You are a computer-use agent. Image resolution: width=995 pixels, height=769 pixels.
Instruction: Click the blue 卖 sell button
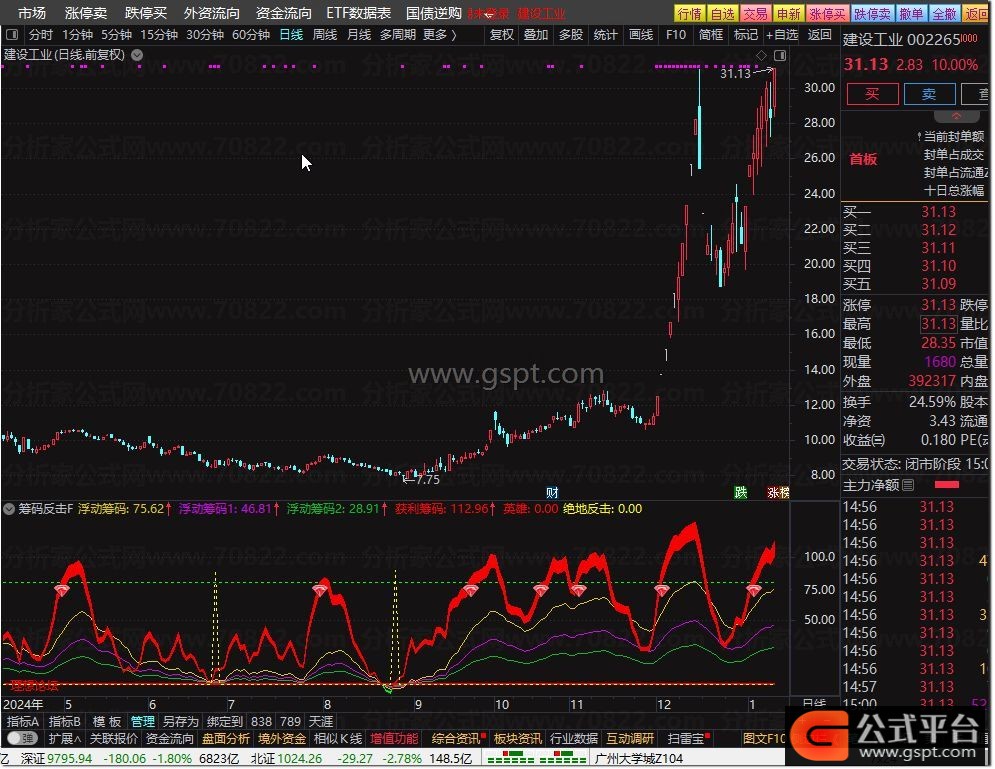click(x=930, y=95)
